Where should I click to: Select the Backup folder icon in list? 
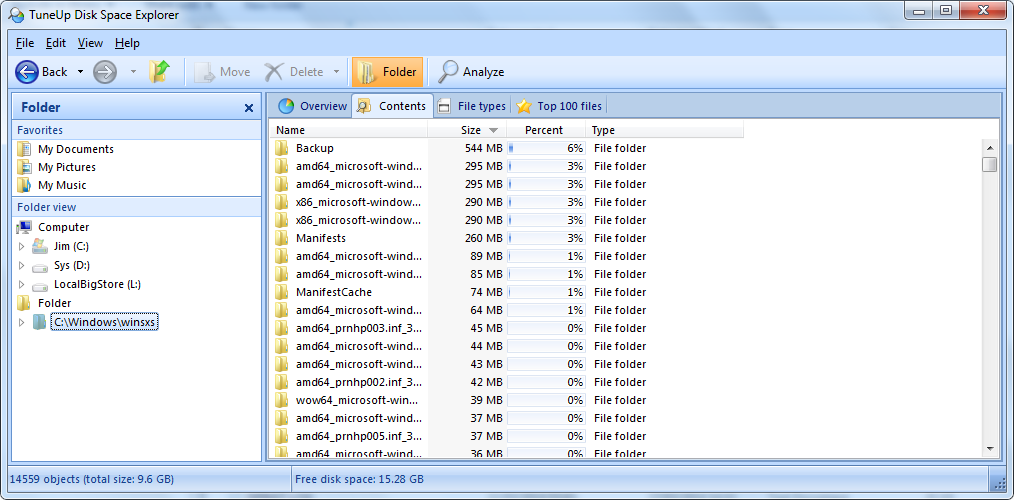click(x=281, y=148)
